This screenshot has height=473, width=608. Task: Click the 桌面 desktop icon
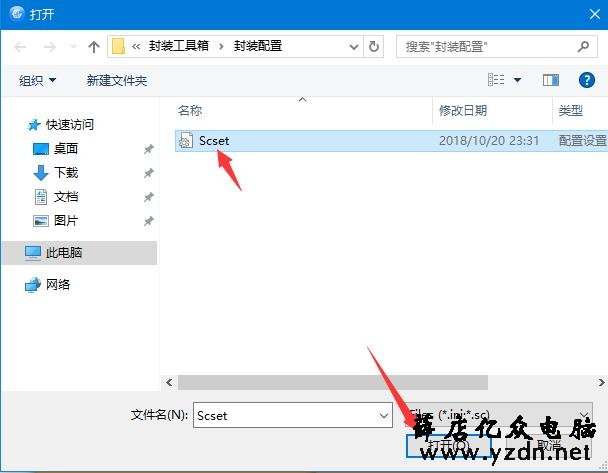tap(41, 149)
